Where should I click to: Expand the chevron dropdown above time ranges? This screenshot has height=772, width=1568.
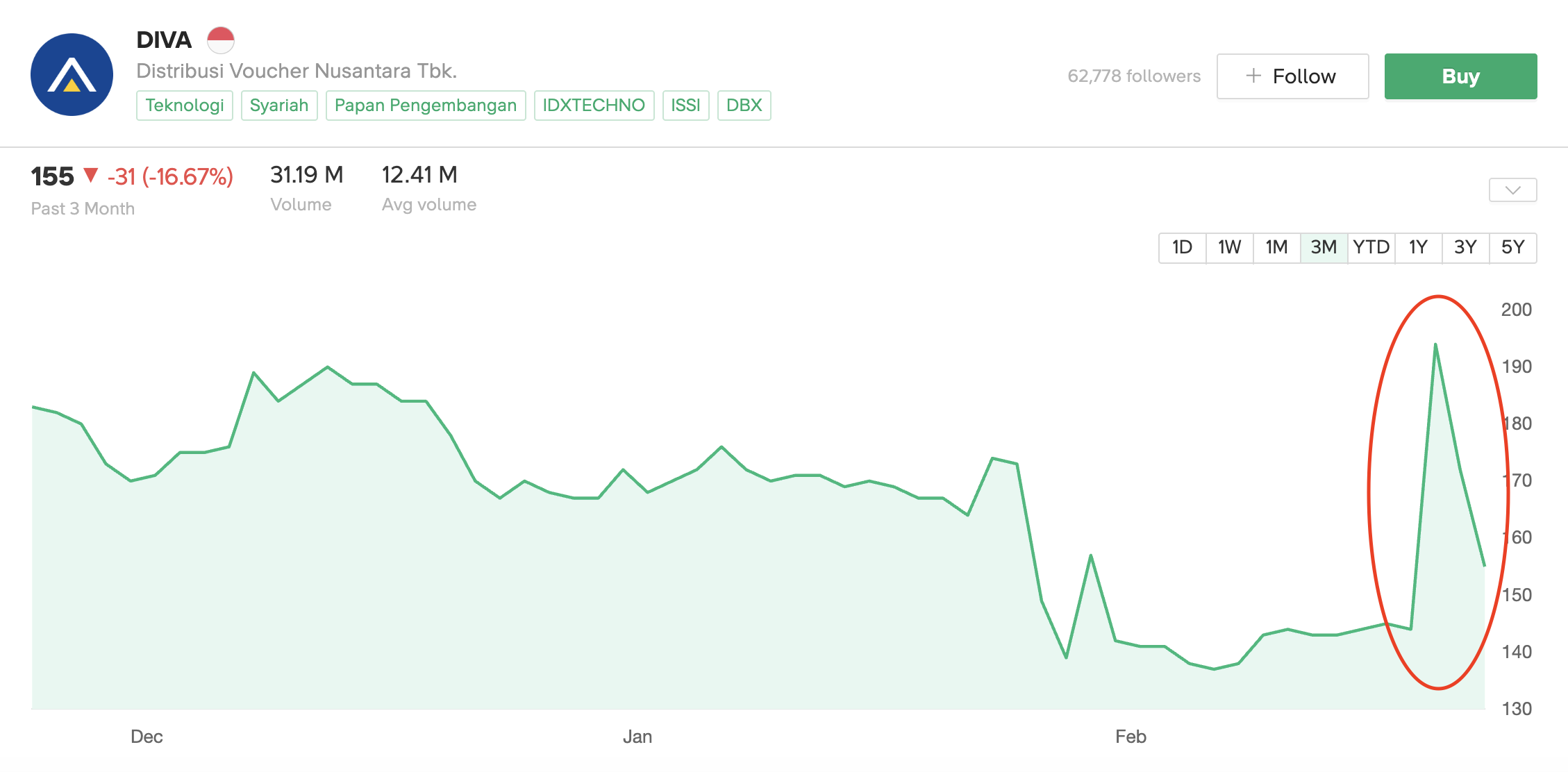(x=1512, y=190)
